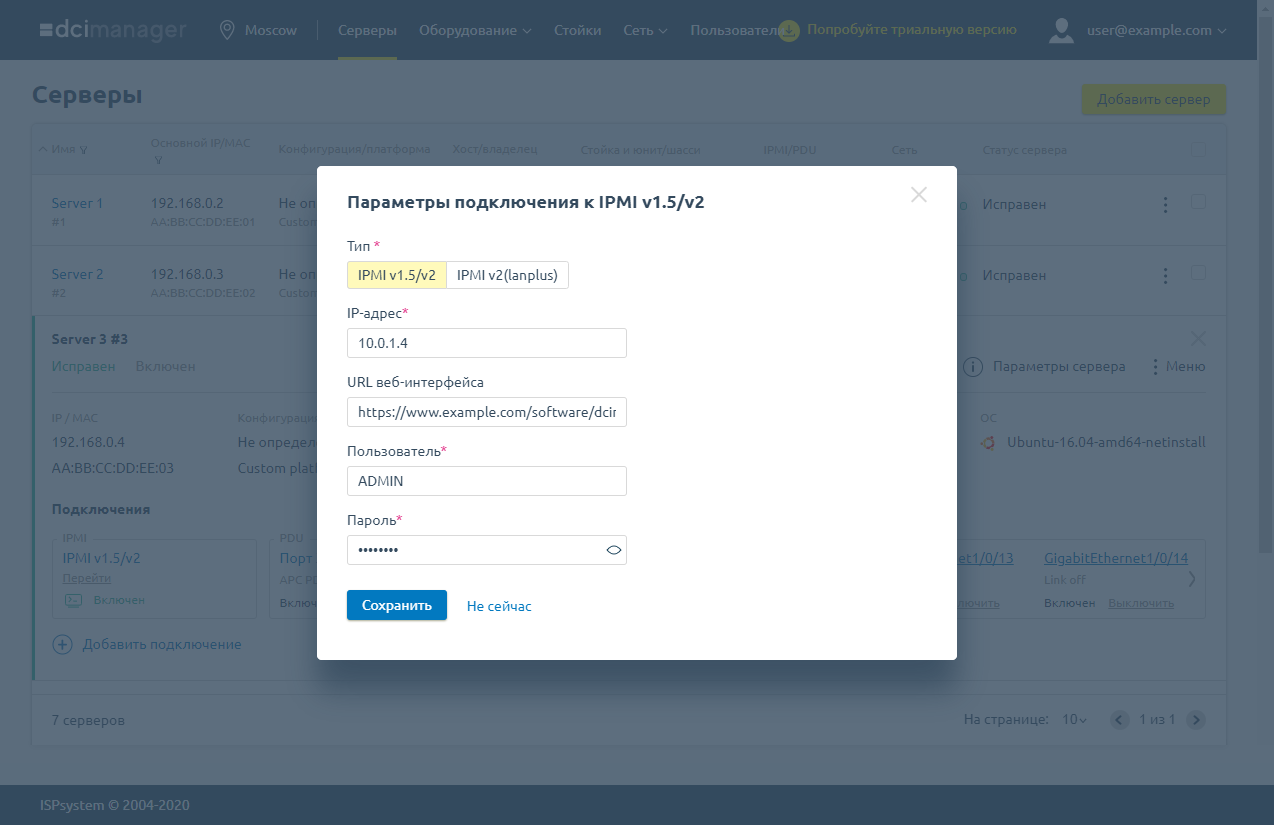1274x825 pixels.
Task: Click the Moscow location pin icon
Action: (227, 30)
